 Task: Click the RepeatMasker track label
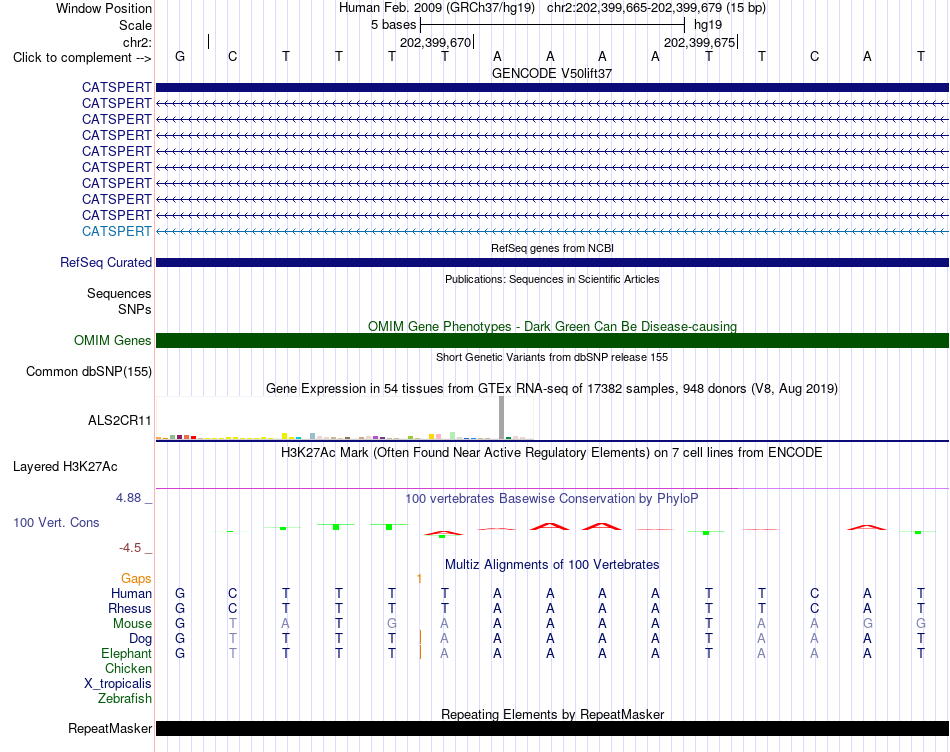pyautogui.click(x=110, y=728)
